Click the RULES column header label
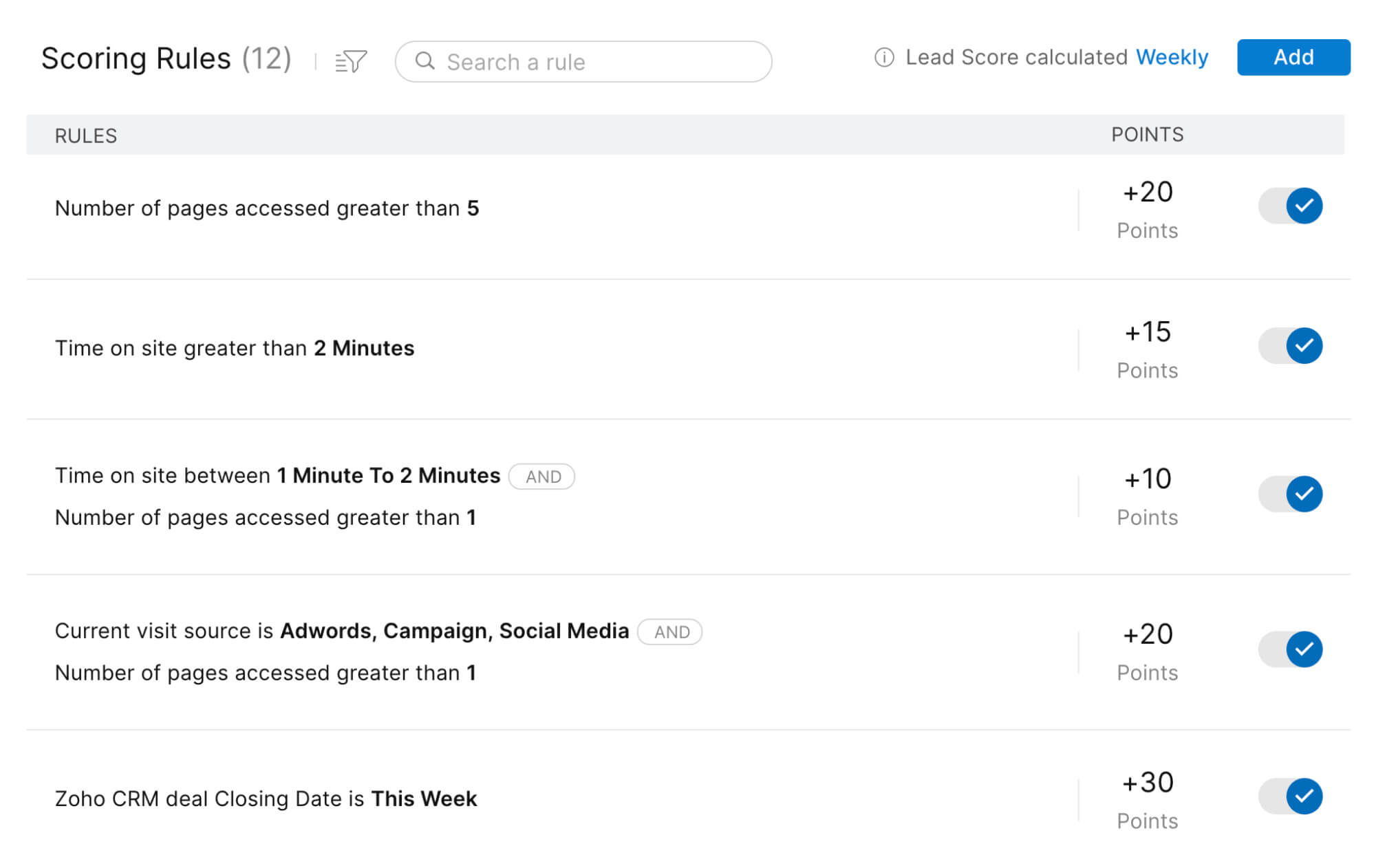Screen dimensions: 1376x868 click(x=85, y=133)
